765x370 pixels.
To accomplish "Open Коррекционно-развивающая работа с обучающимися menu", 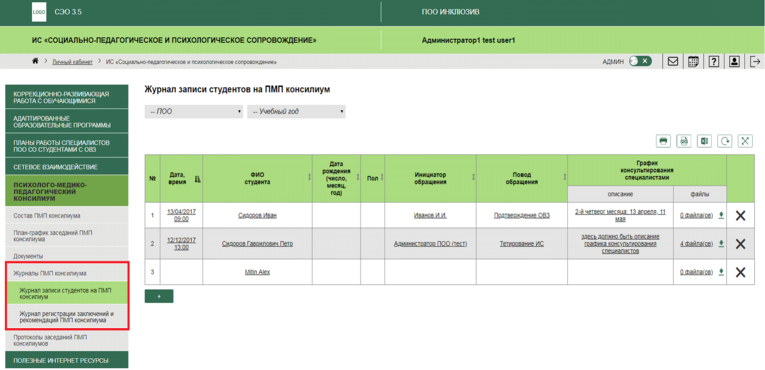I will tap(66, 97).
